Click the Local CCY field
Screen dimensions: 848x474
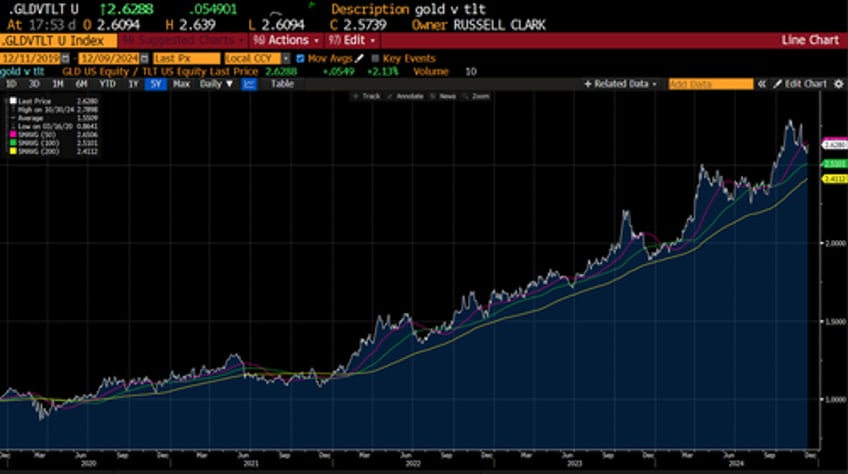(253, 58)
